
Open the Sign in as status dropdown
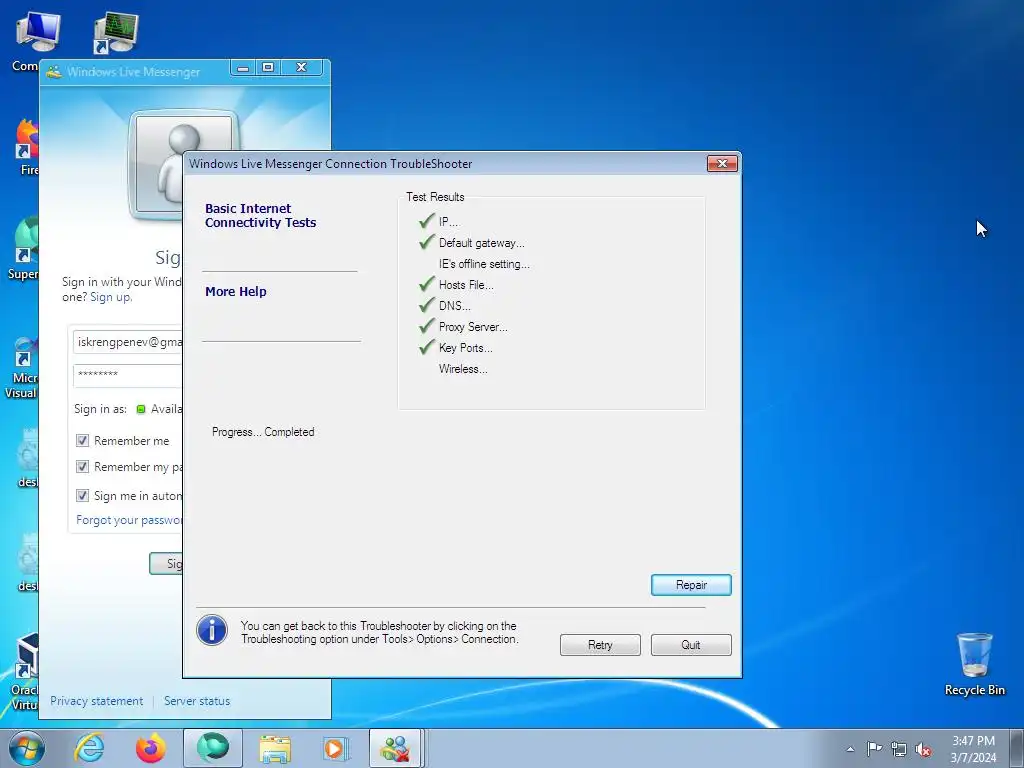[159, 409]
